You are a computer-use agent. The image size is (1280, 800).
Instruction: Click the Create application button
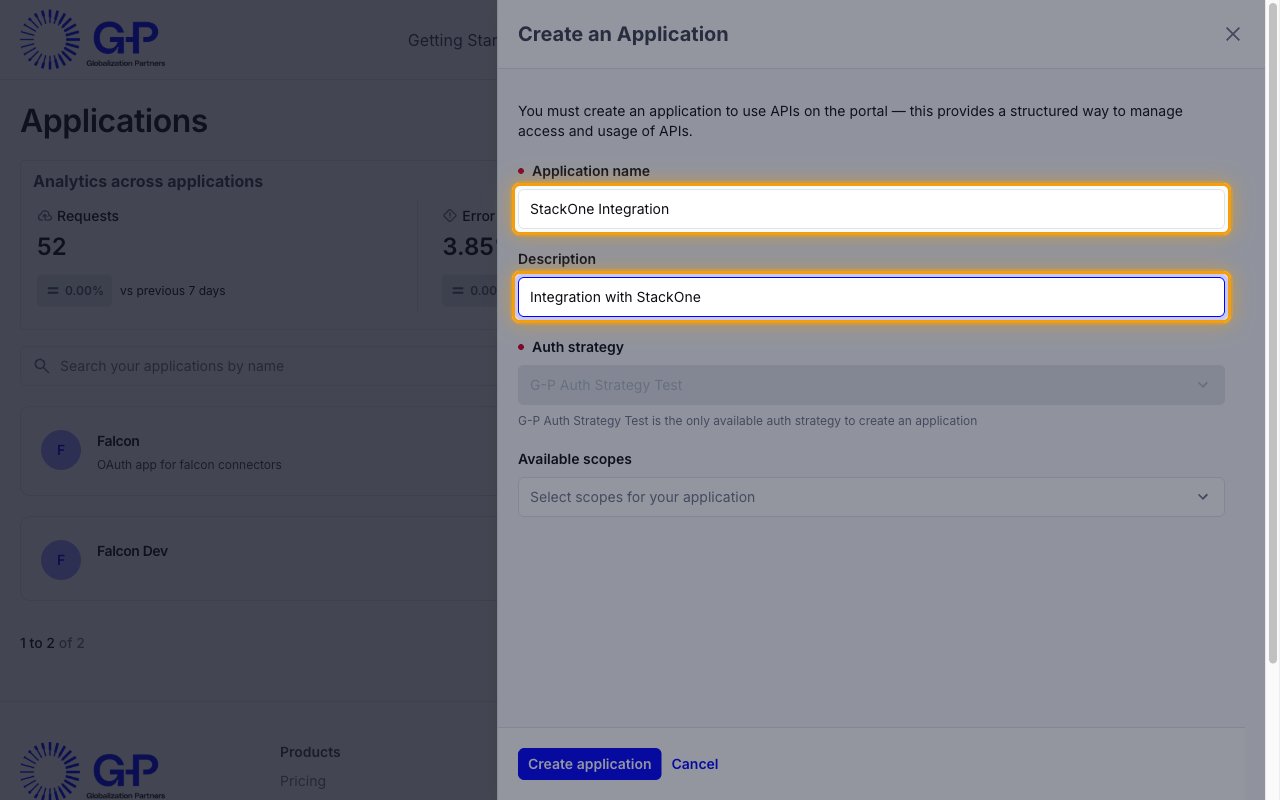tap(589, 764)
